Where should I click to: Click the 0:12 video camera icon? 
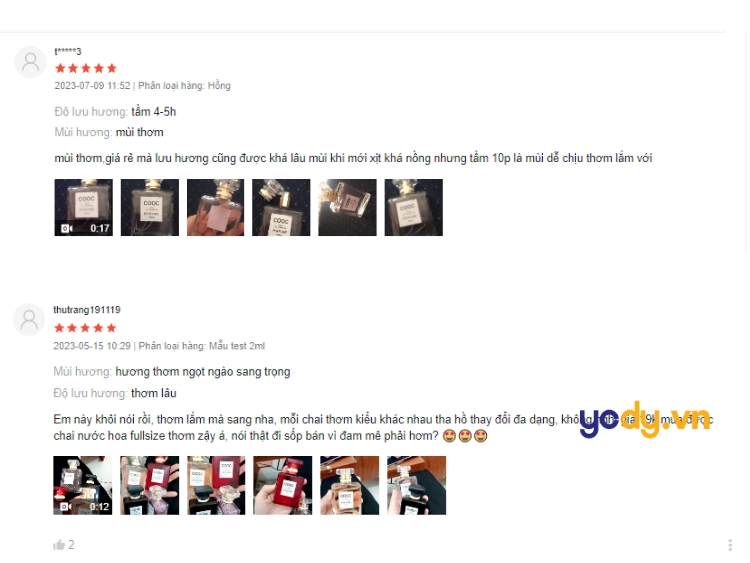tap(66, 507)
